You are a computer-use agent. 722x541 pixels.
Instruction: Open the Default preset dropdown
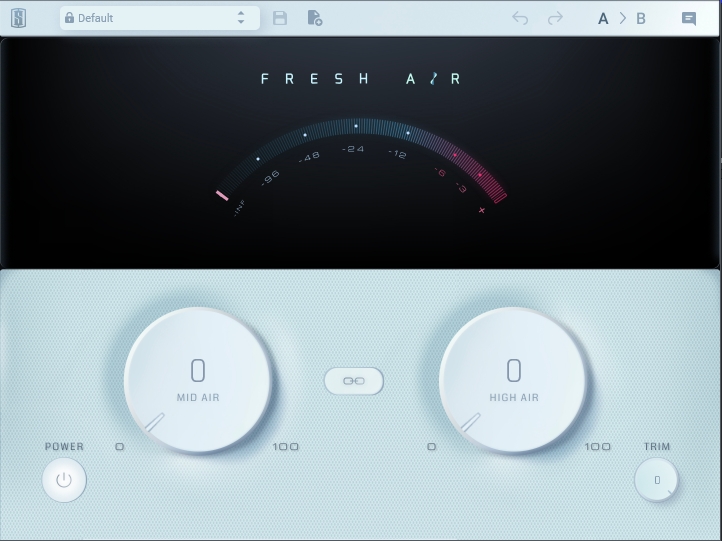click(x=150, y=18)
